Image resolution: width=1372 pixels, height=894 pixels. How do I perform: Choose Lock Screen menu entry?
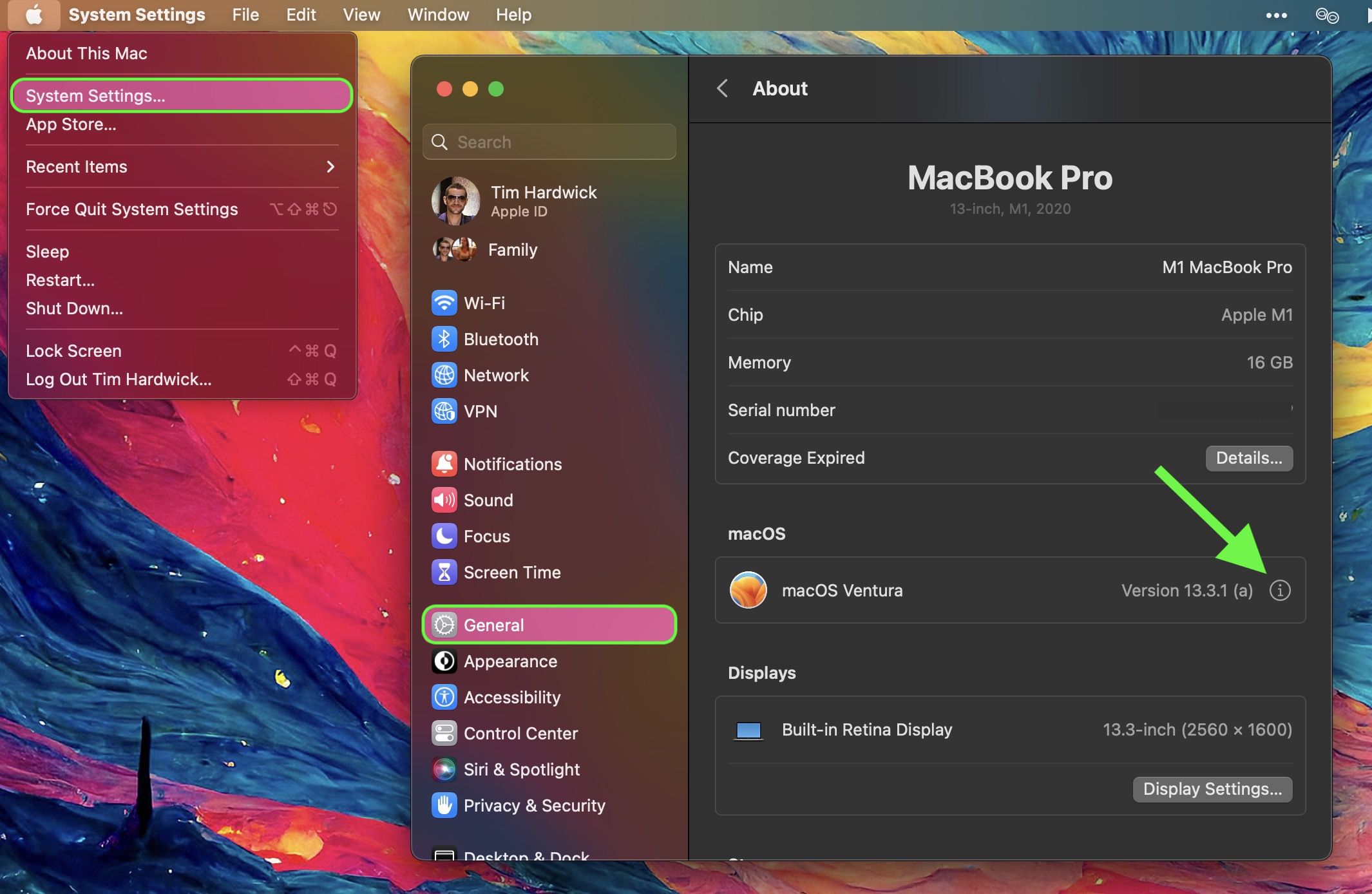[182, 351]
